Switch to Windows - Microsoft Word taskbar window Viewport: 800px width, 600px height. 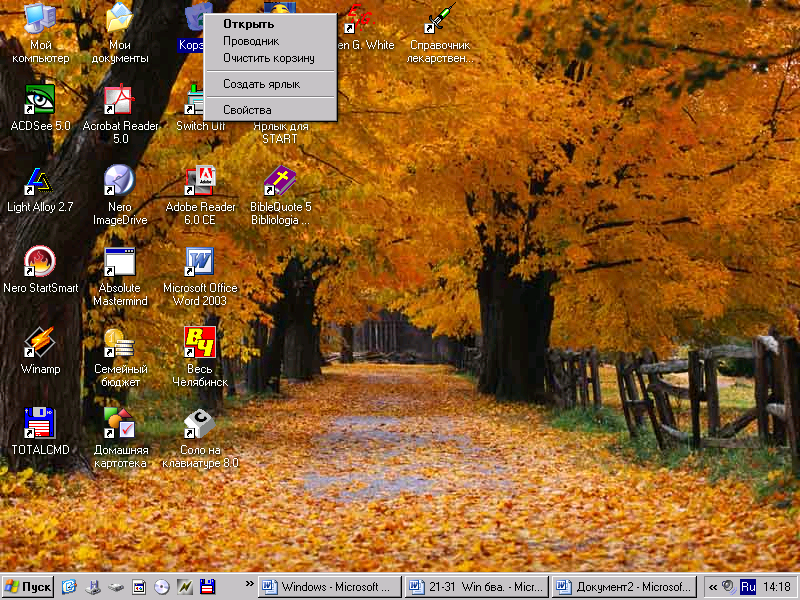[330, 587]
